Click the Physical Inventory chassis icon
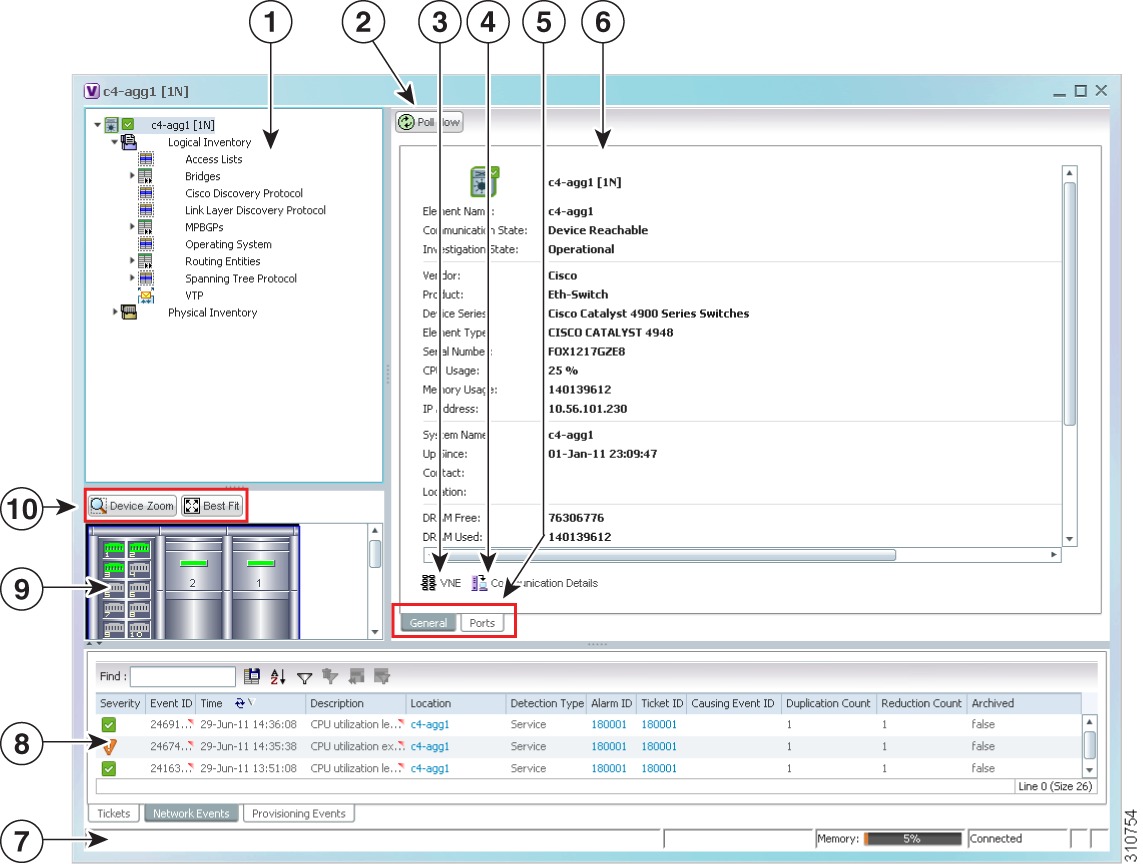This screenshot has height=864, width=1143. pyautogui.click(x=129, y=312)
